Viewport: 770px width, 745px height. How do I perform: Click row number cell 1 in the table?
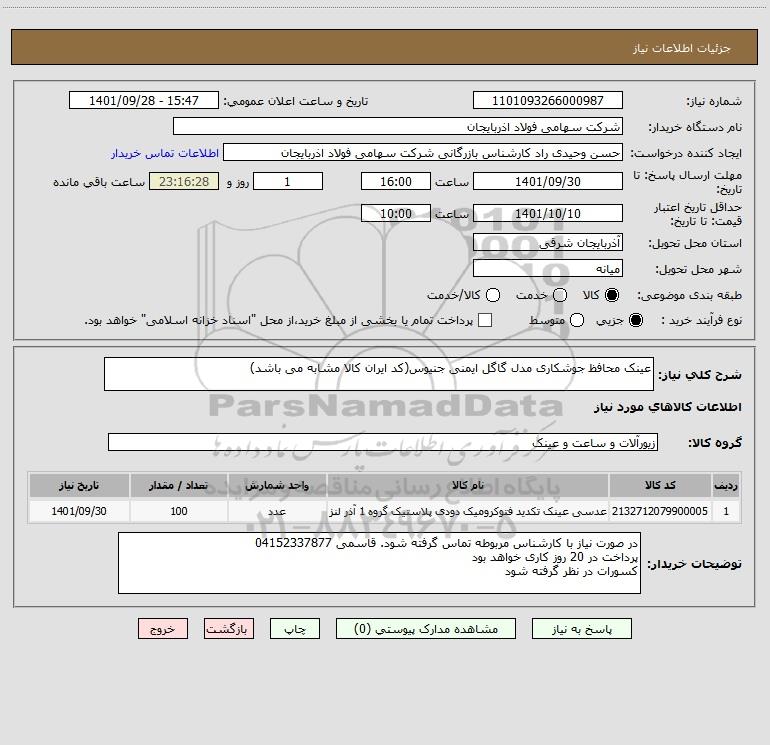(726, 511)
